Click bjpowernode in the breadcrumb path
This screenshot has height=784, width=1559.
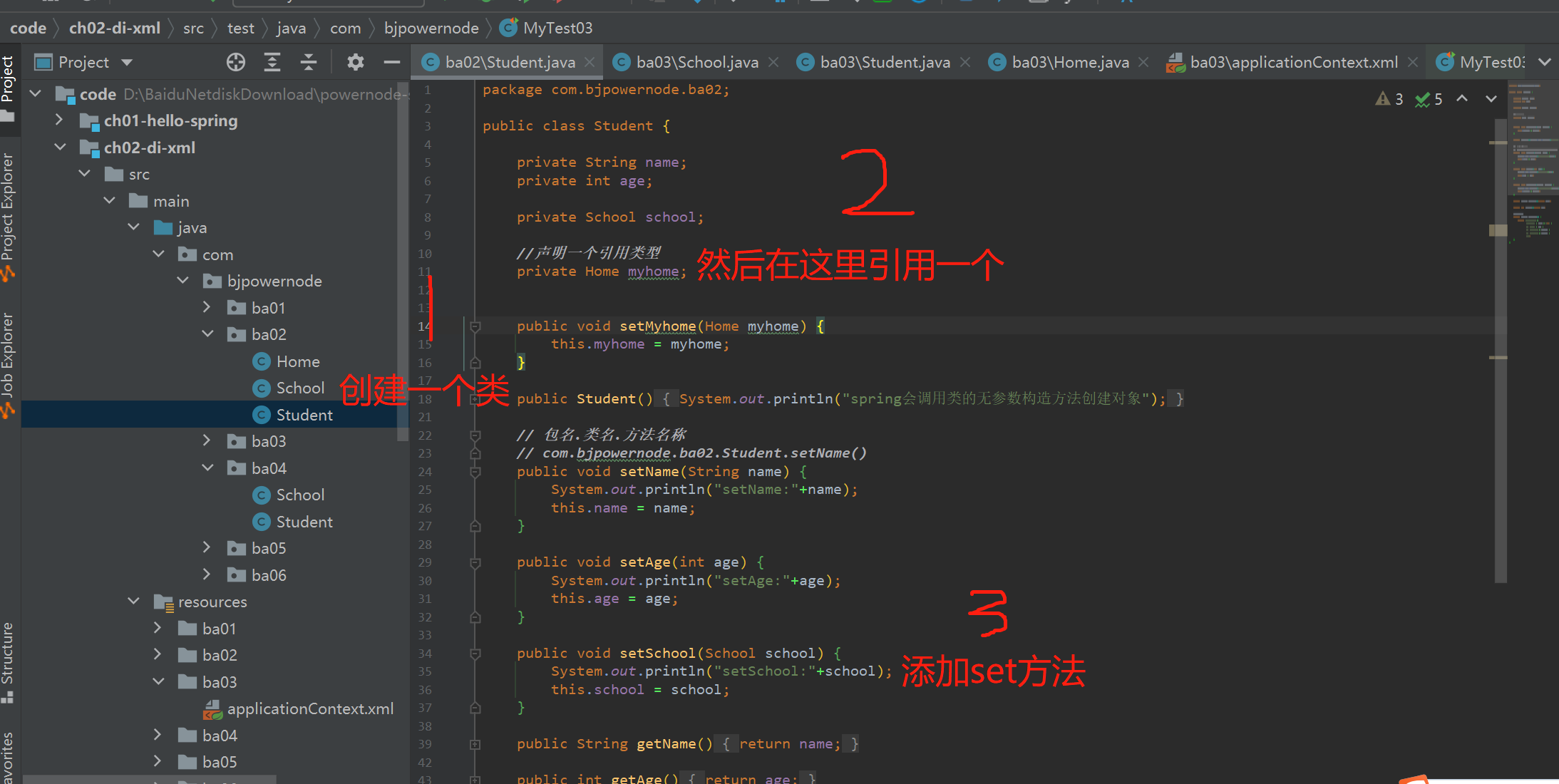coord(431,29)
